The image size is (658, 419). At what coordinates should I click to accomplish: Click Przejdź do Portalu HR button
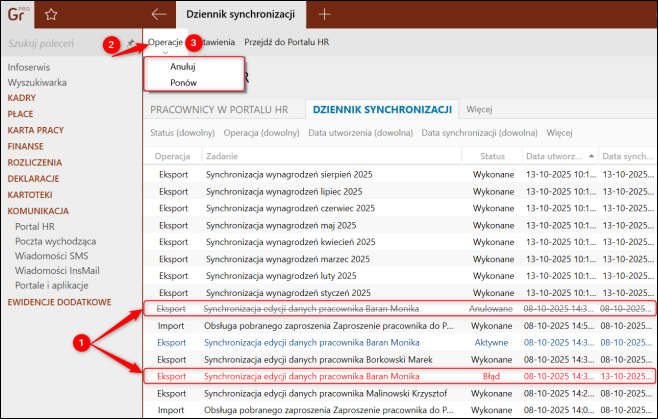[288, 43]
